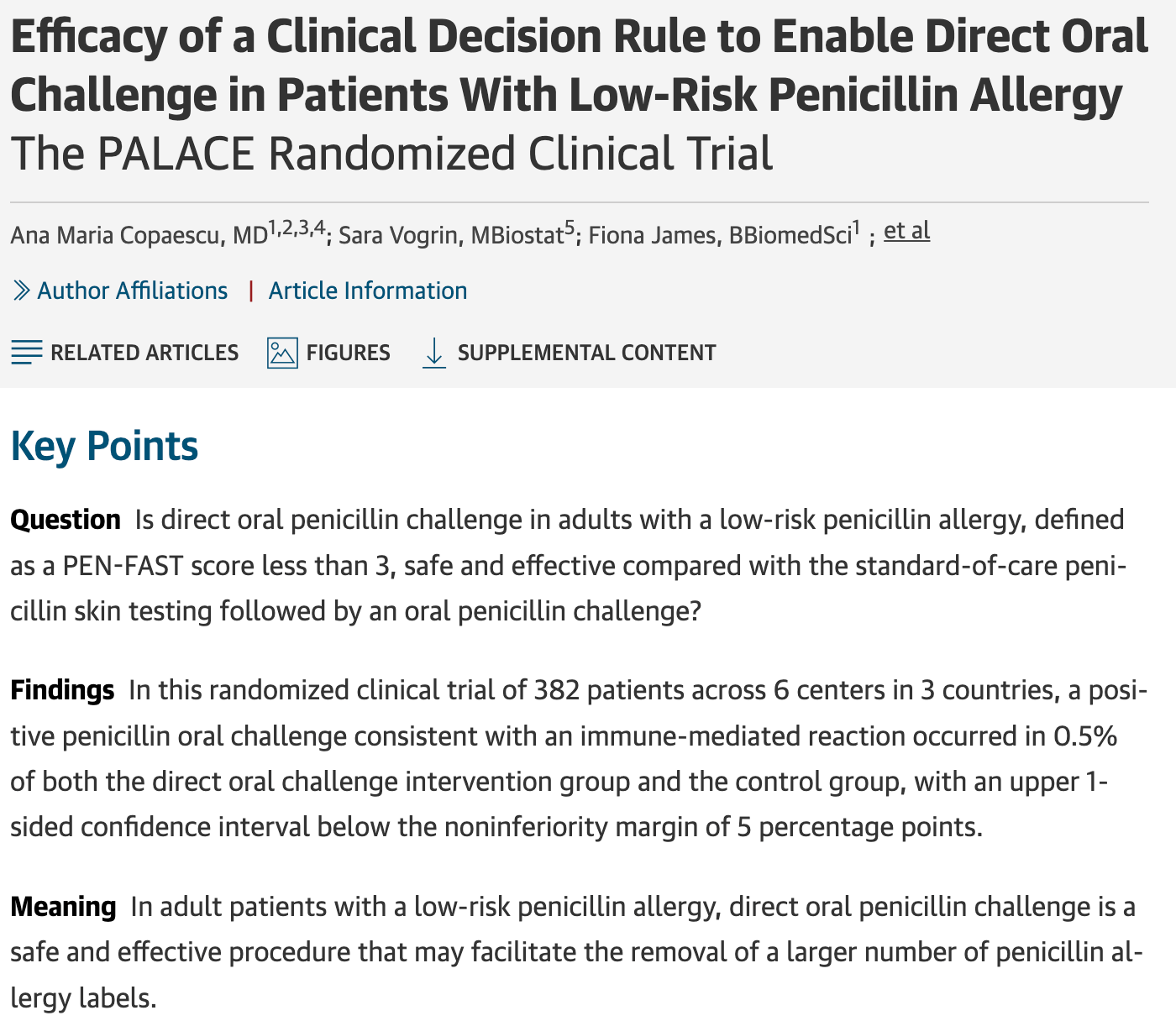Click the bold Findings label

(62, 691)
